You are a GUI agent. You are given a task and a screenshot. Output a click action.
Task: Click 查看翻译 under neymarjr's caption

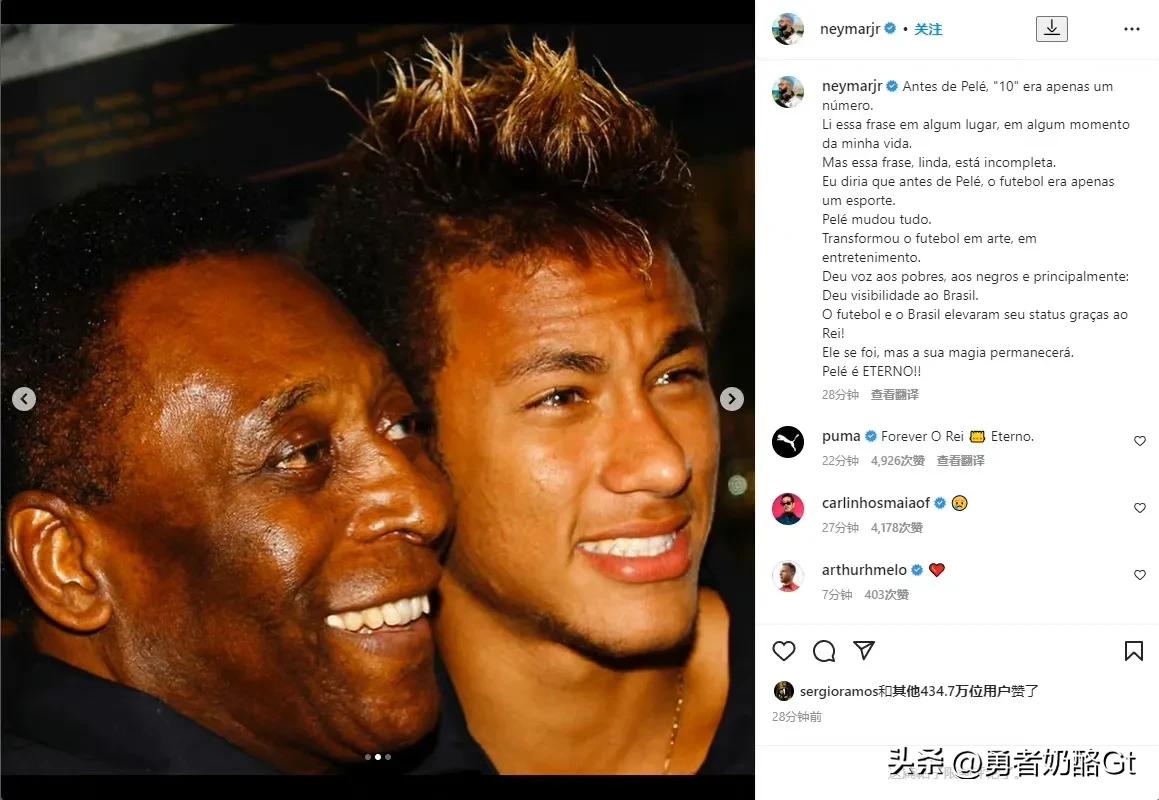(x=894, y=395)
